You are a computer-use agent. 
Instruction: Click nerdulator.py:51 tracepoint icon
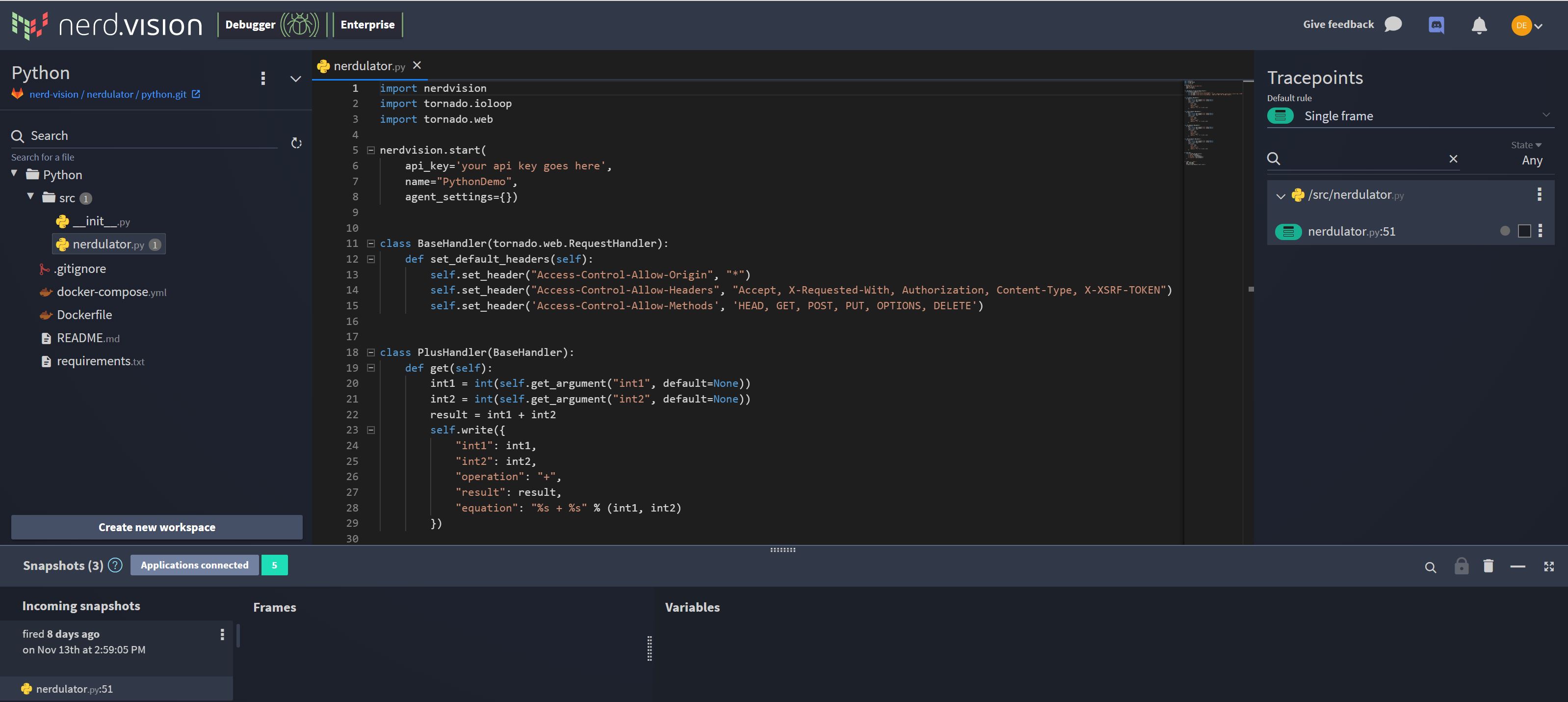point(1287,231)
